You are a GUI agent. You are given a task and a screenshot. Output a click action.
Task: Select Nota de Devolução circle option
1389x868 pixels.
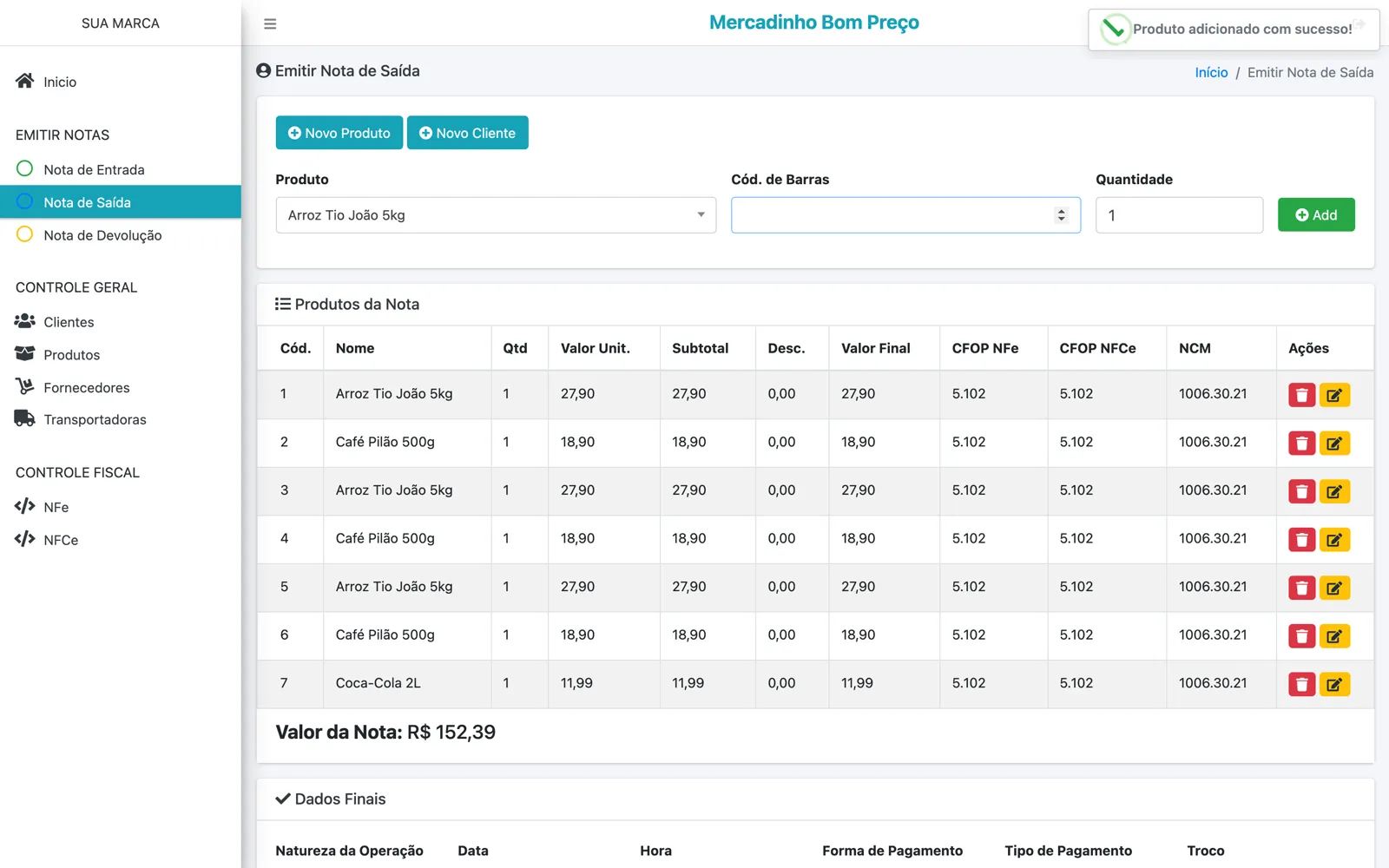25,234
